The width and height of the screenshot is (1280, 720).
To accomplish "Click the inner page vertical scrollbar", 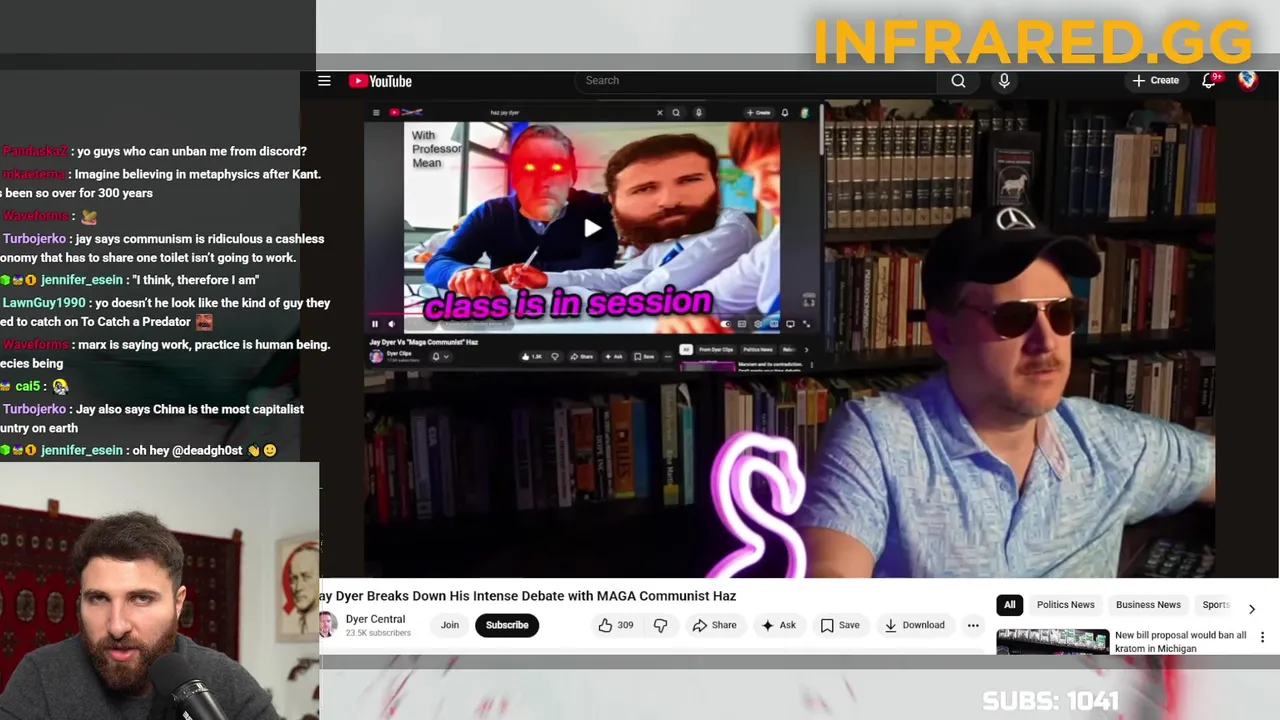I will [x=821, y=130].
